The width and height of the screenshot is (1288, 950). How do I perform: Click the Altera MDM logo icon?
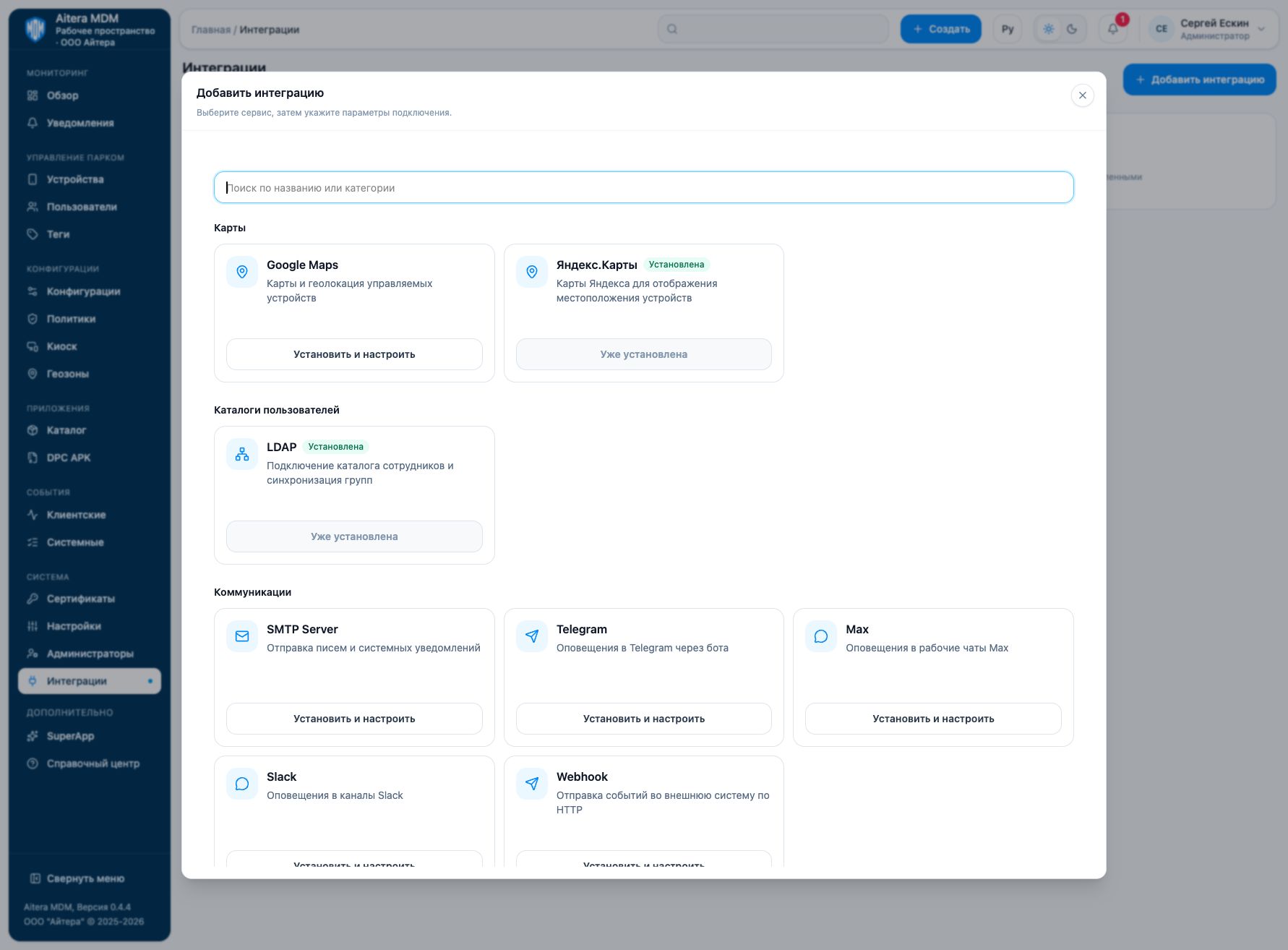click(35, 30)
